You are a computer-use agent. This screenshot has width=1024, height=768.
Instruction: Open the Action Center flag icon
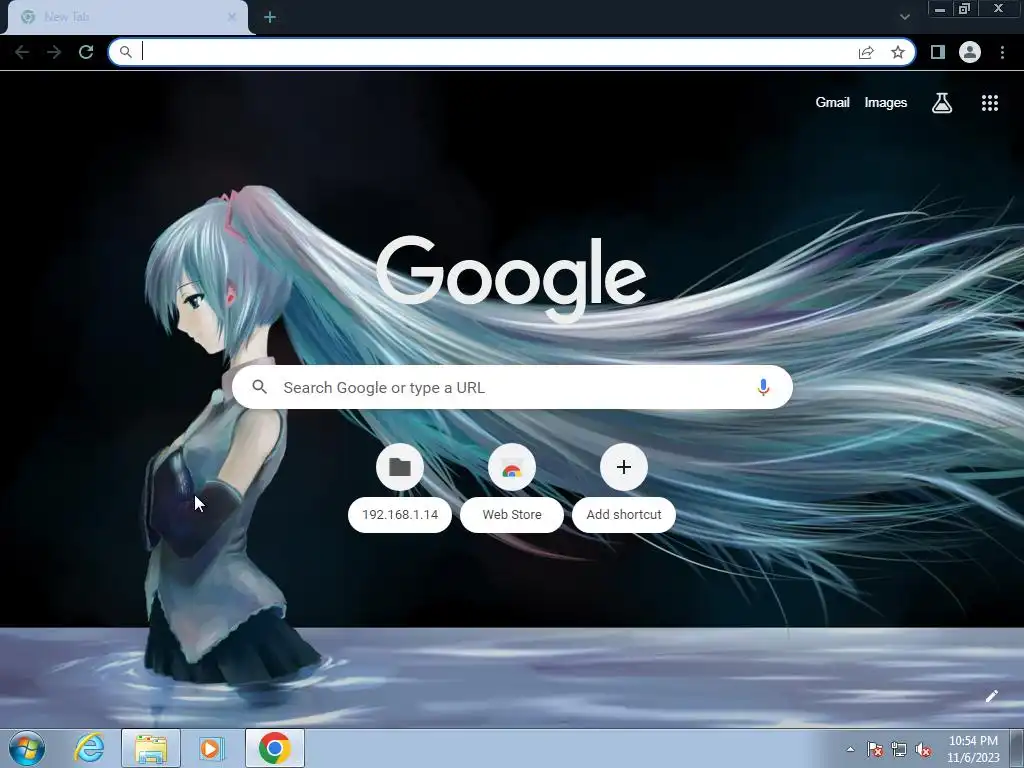[x=874, y=750]
